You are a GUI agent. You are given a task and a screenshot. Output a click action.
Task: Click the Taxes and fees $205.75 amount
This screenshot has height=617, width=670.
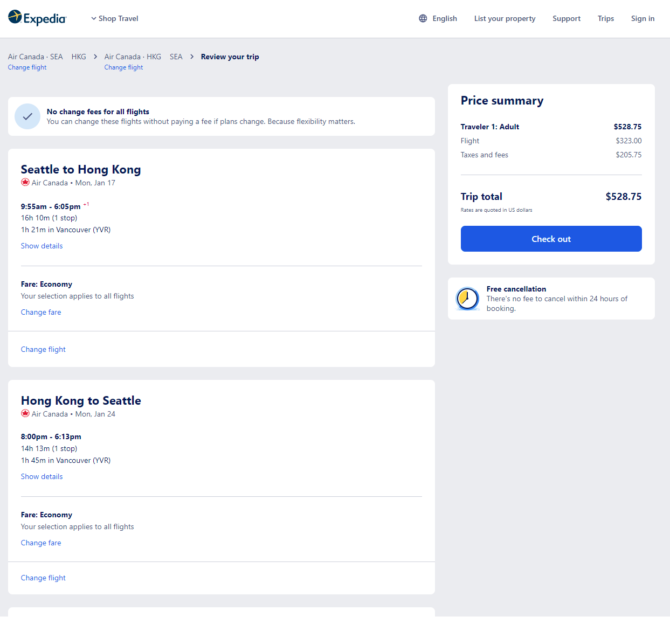tap(629, 155)
